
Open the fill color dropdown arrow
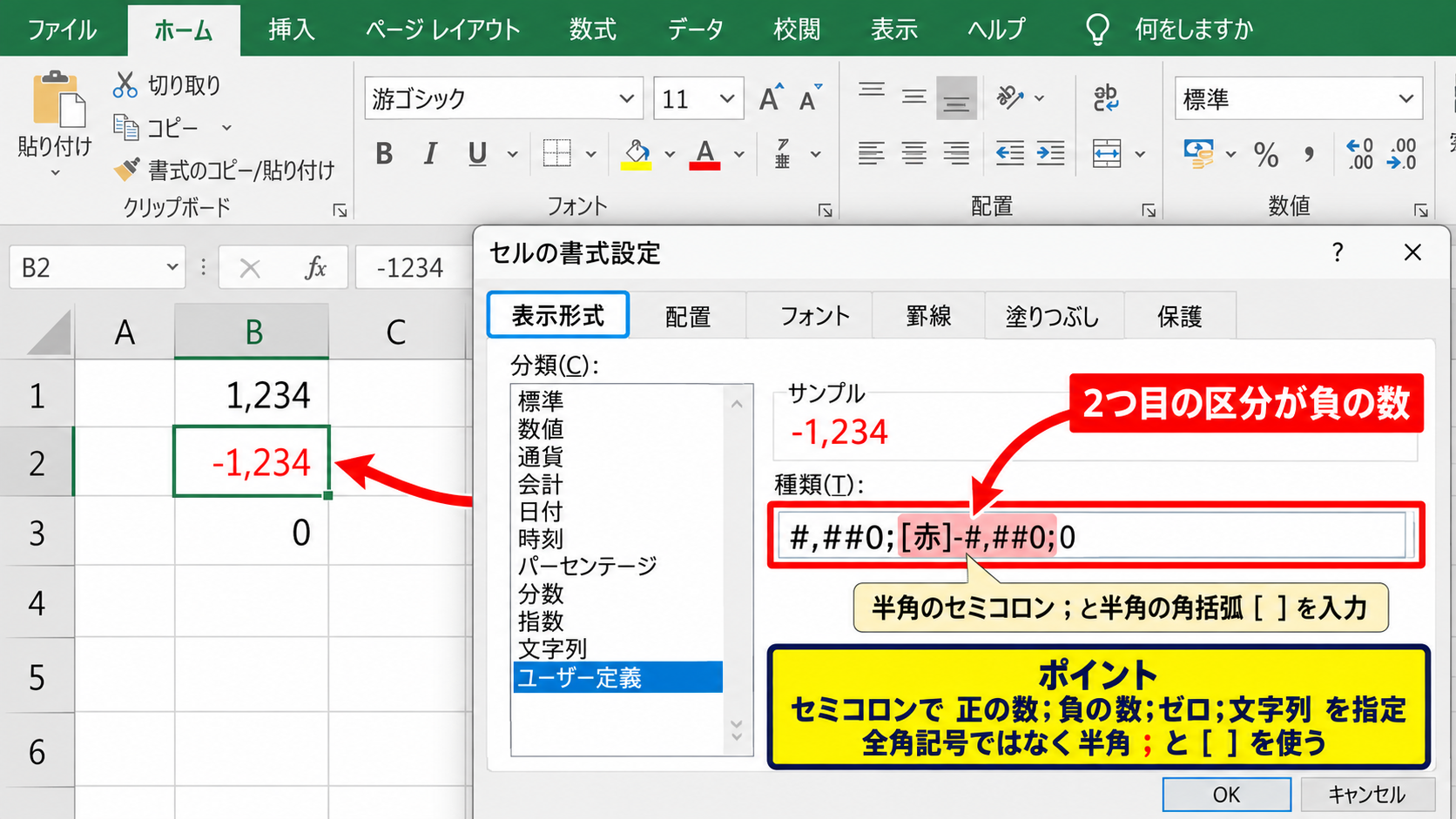coord(670,154)
